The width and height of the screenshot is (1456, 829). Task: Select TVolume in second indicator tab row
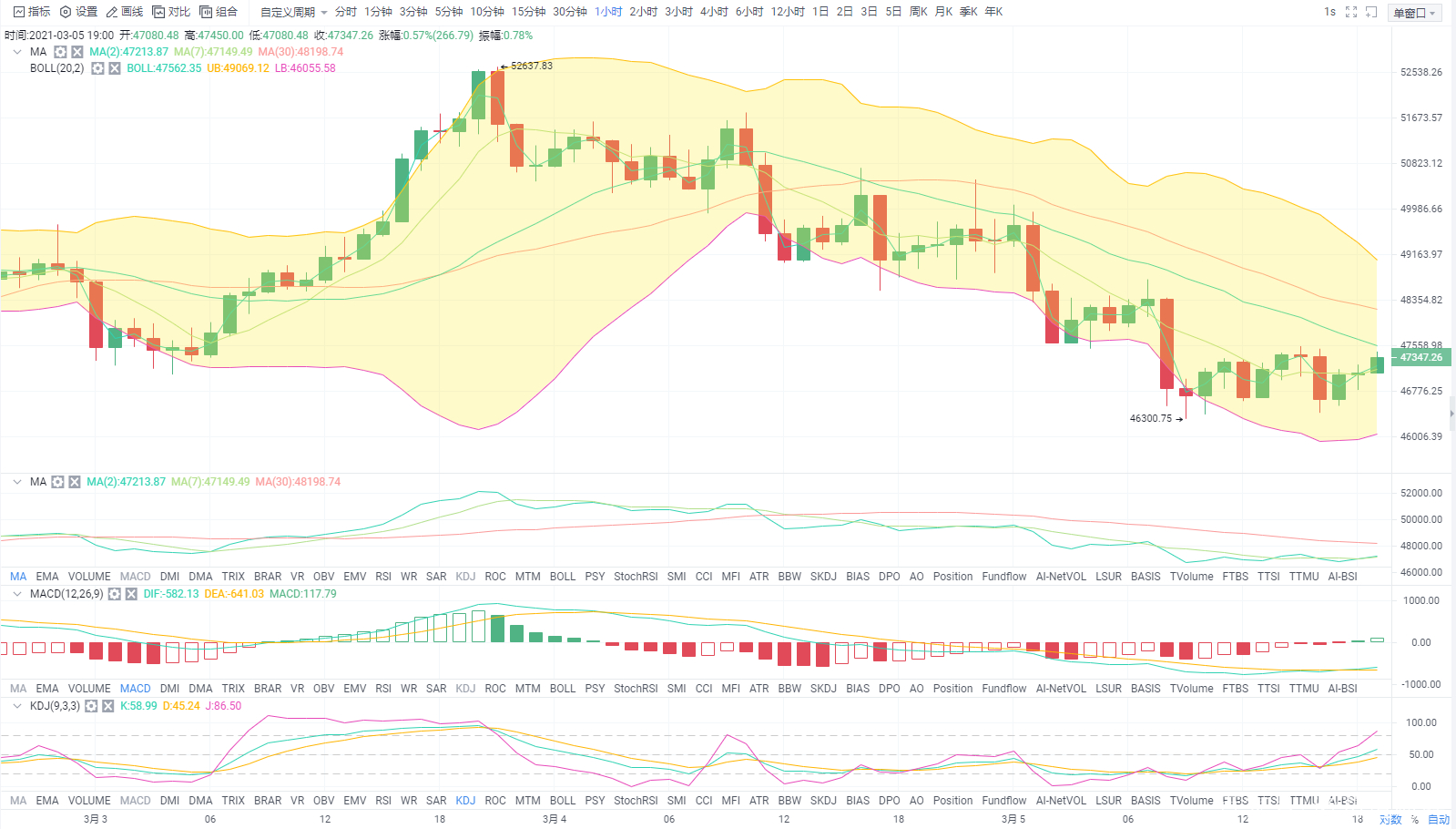click(x=1192, y=689)
